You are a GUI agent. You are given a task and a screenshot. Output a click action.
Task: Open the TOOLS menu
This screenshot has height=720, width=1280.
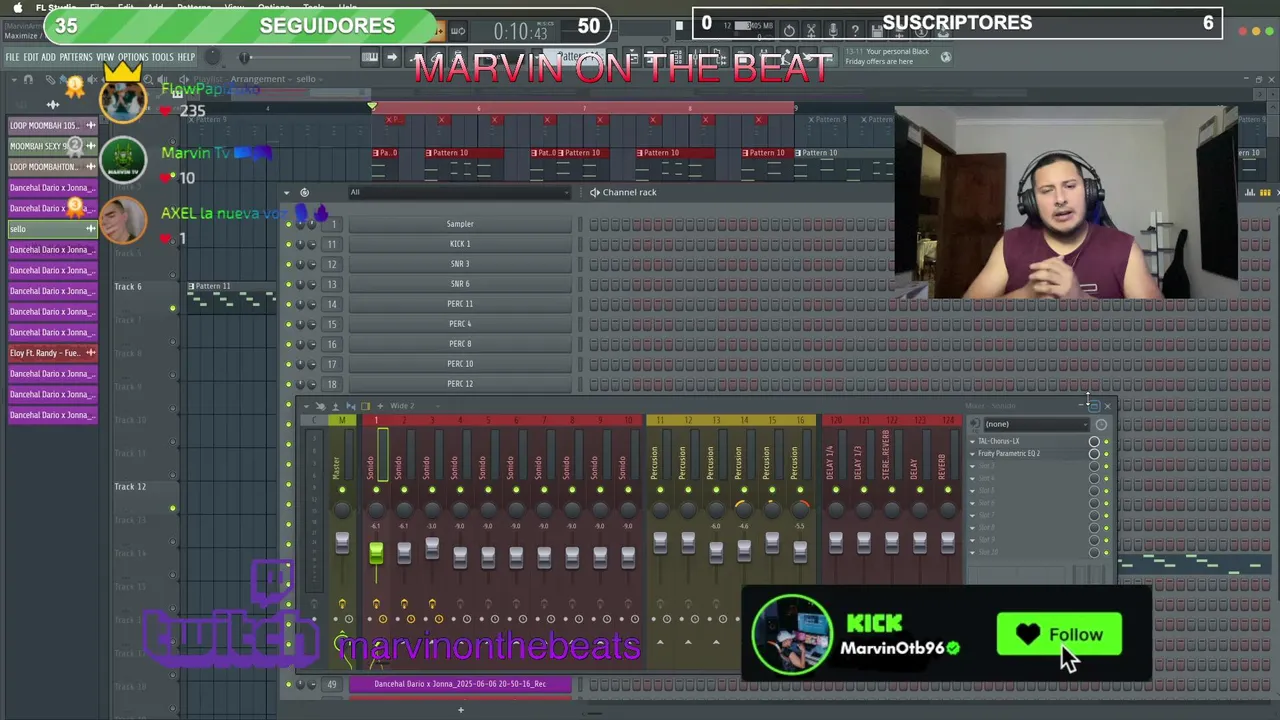[x=162, y=57]
